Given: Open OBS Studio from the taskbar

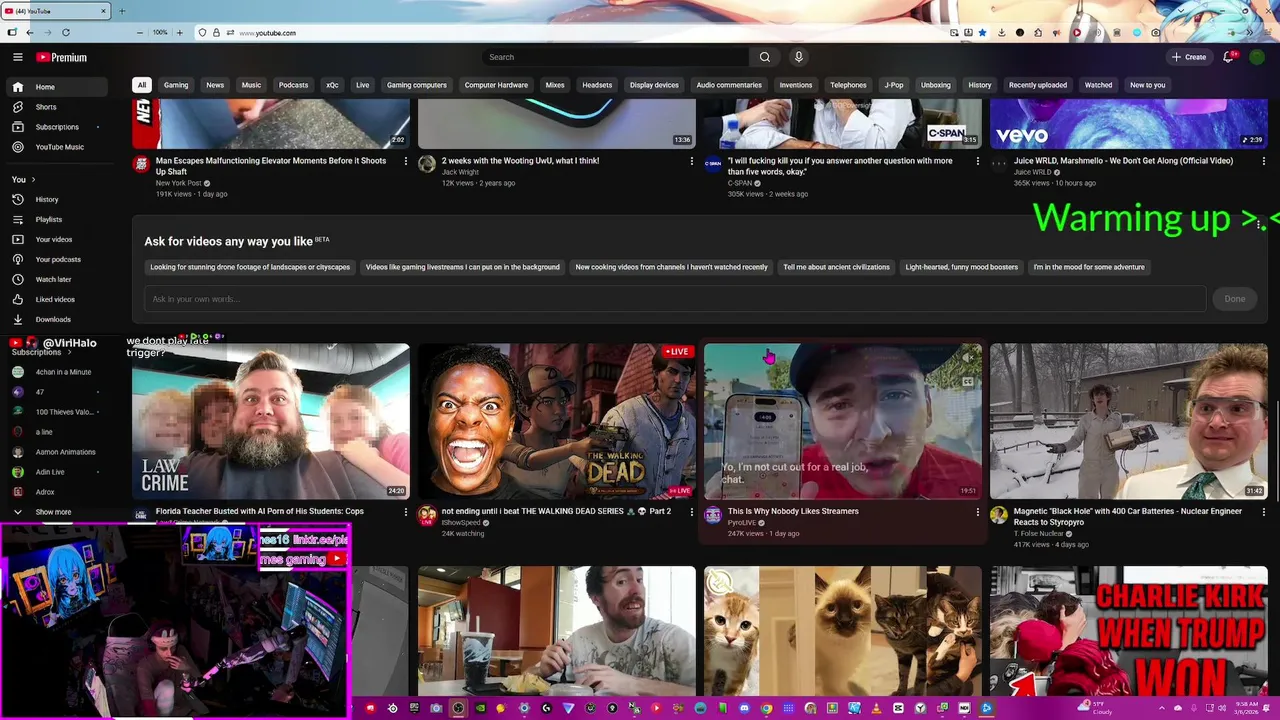Looking at the screenshot, I should [458, 708].
